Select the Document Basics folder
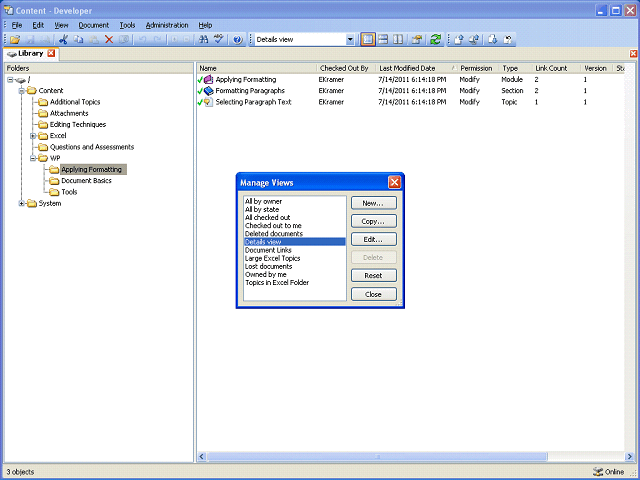Image resolution: width=640 pixels, height=480 pixels. click(x=86, y=181)
